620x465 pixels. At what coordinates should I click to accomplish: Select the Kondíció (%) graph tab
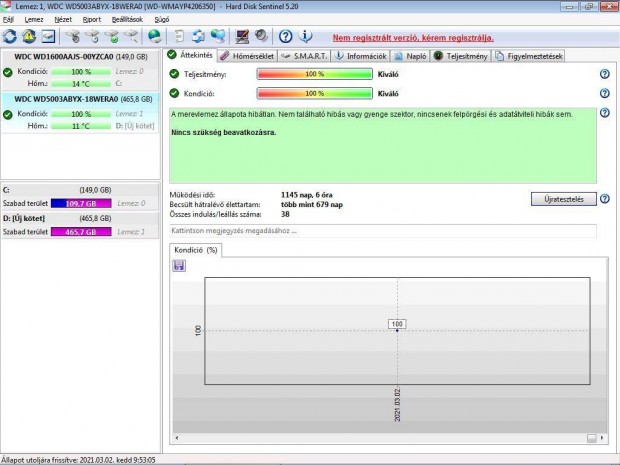pos(196,250)
